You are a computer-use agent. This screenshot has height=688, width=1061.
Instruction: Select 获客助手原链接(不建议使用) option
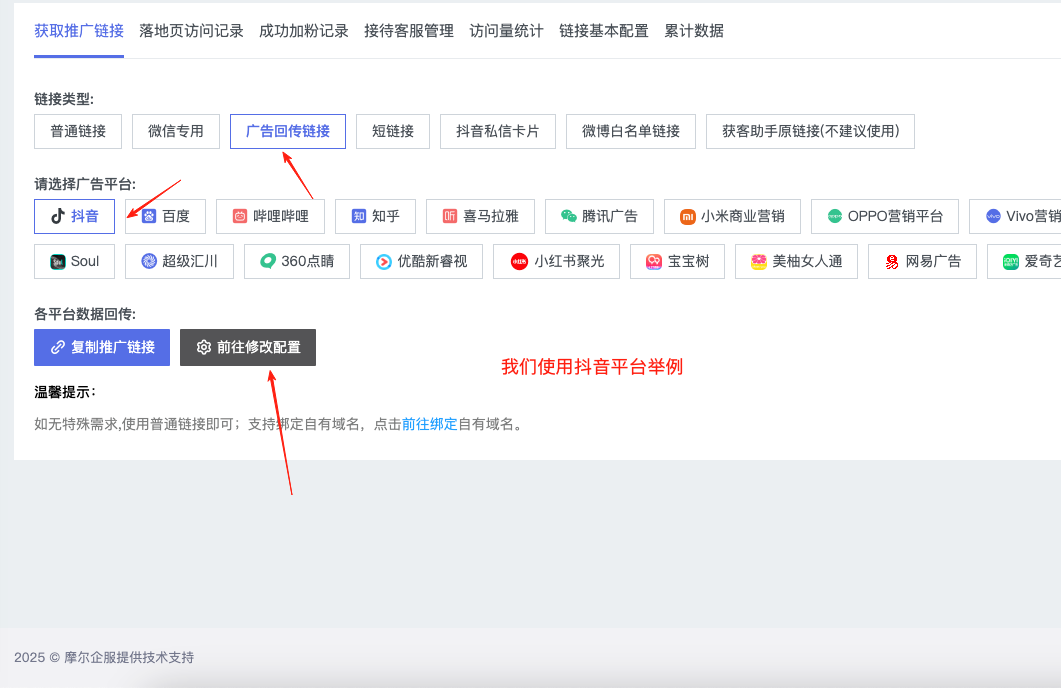(810, 131)
